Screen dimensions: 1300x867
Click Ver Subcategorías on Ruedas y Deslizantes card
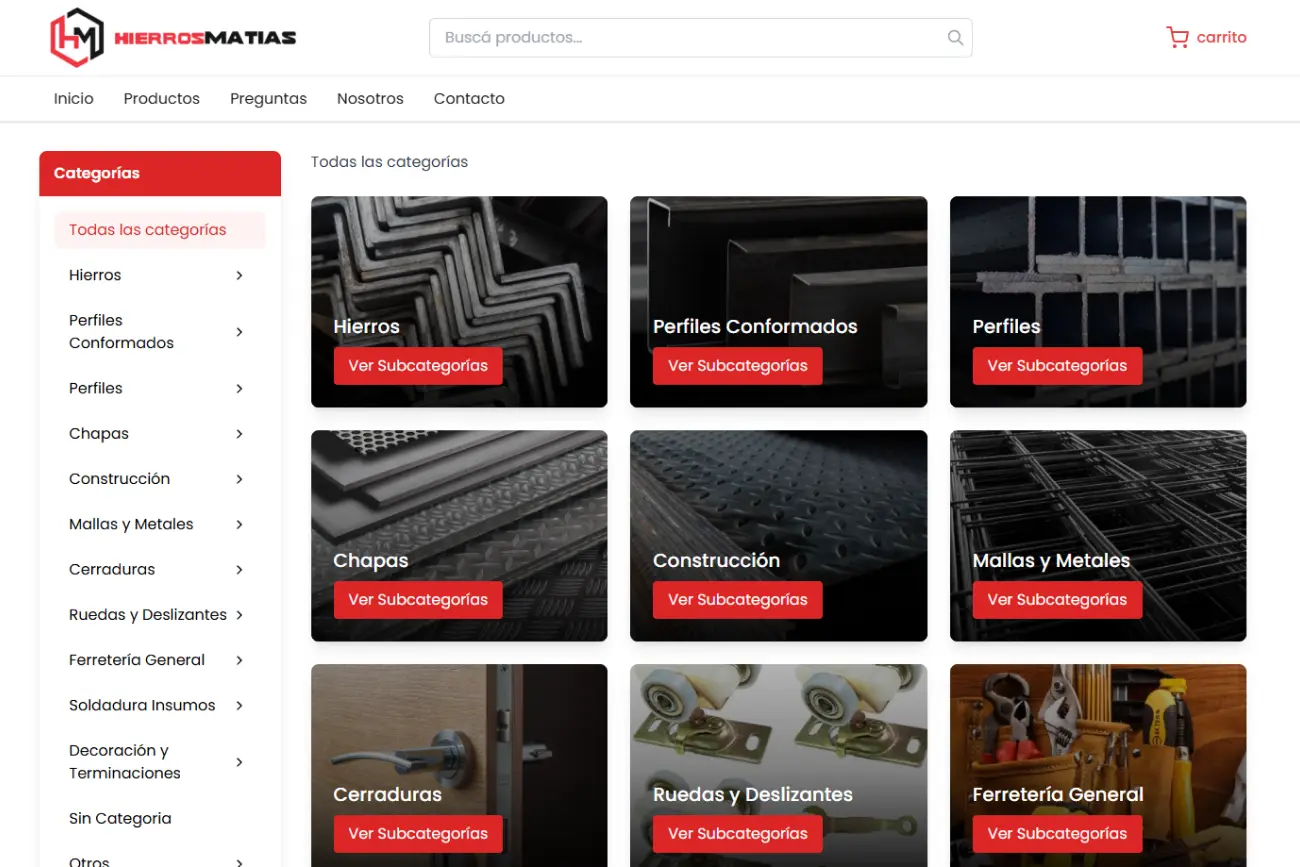point(737,834)
